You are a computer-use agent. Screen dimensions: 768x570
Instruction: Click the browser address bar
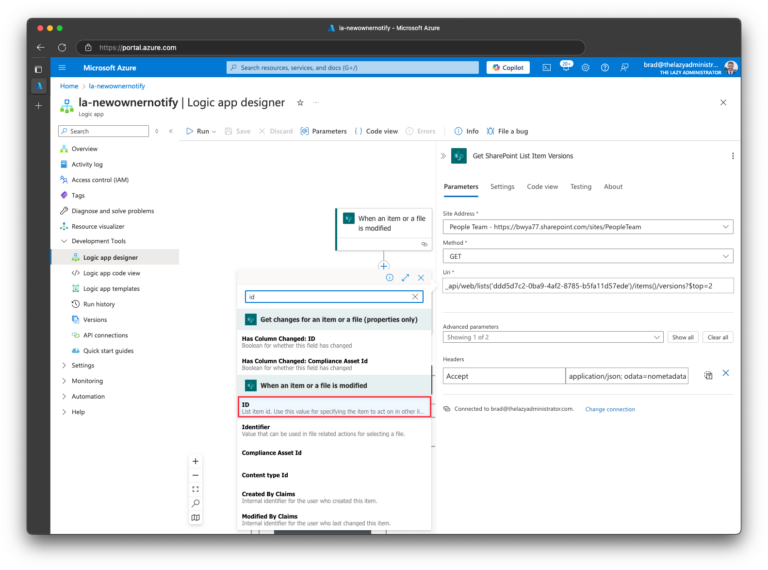pyautogui.click(x=331, y=48)
